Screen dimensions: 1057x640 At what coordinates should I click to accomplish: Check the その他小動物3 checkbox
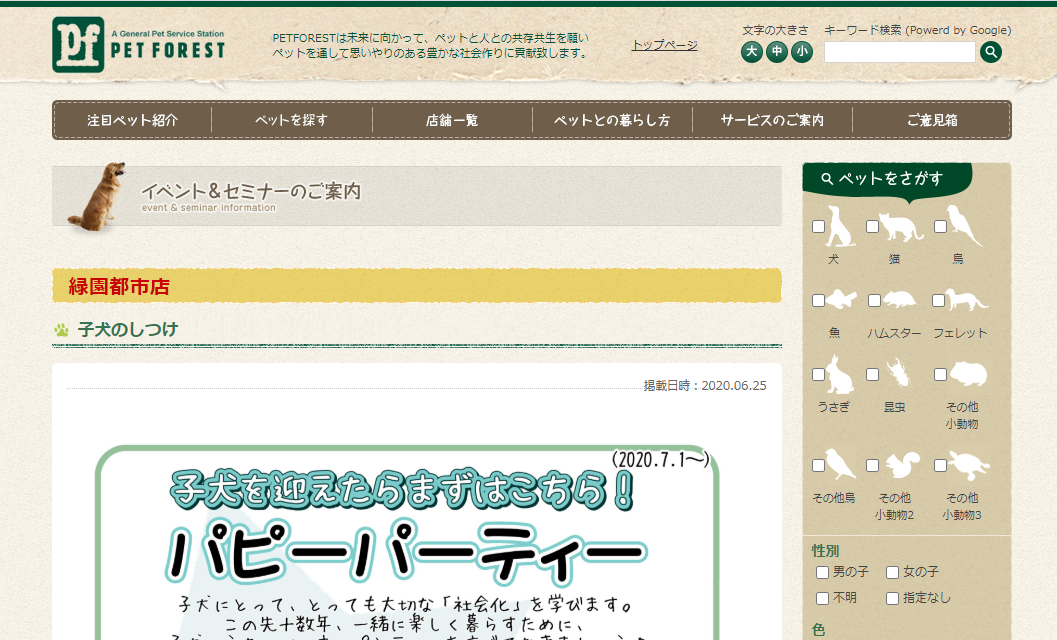[940, 465]
